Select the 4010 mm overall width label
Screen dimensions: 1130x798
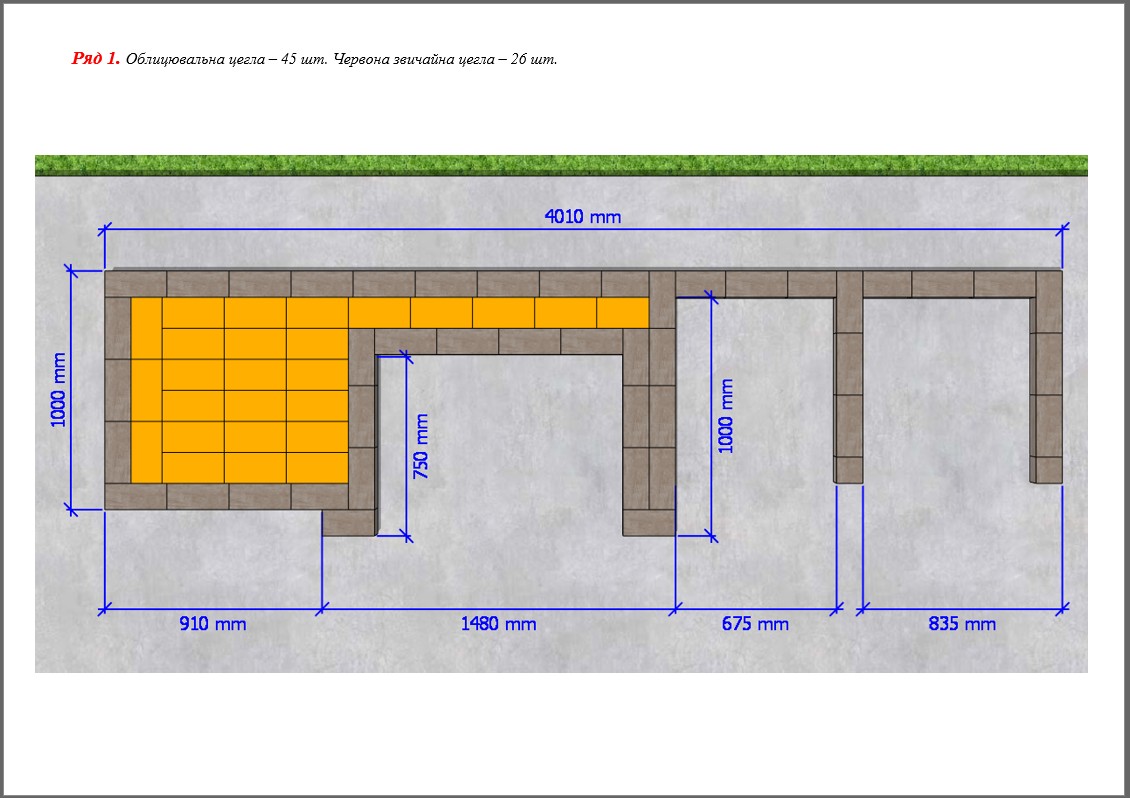click(x=582, y=217)
